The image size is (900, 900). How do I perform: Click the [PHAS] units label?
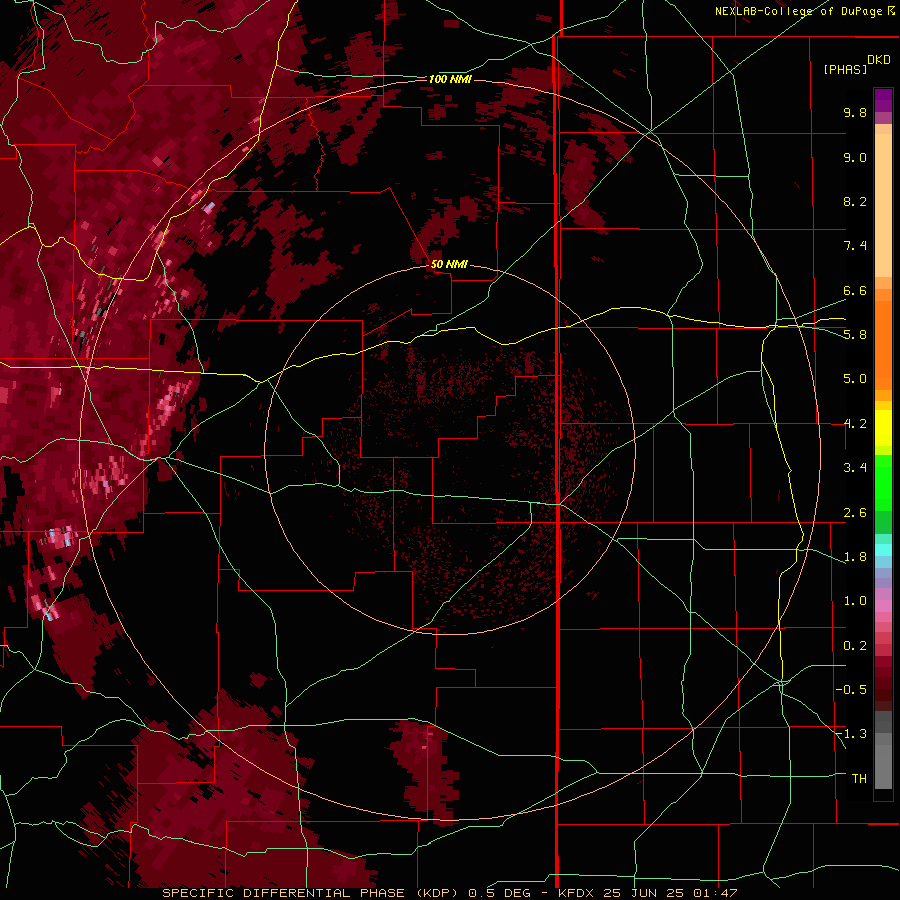845,70
